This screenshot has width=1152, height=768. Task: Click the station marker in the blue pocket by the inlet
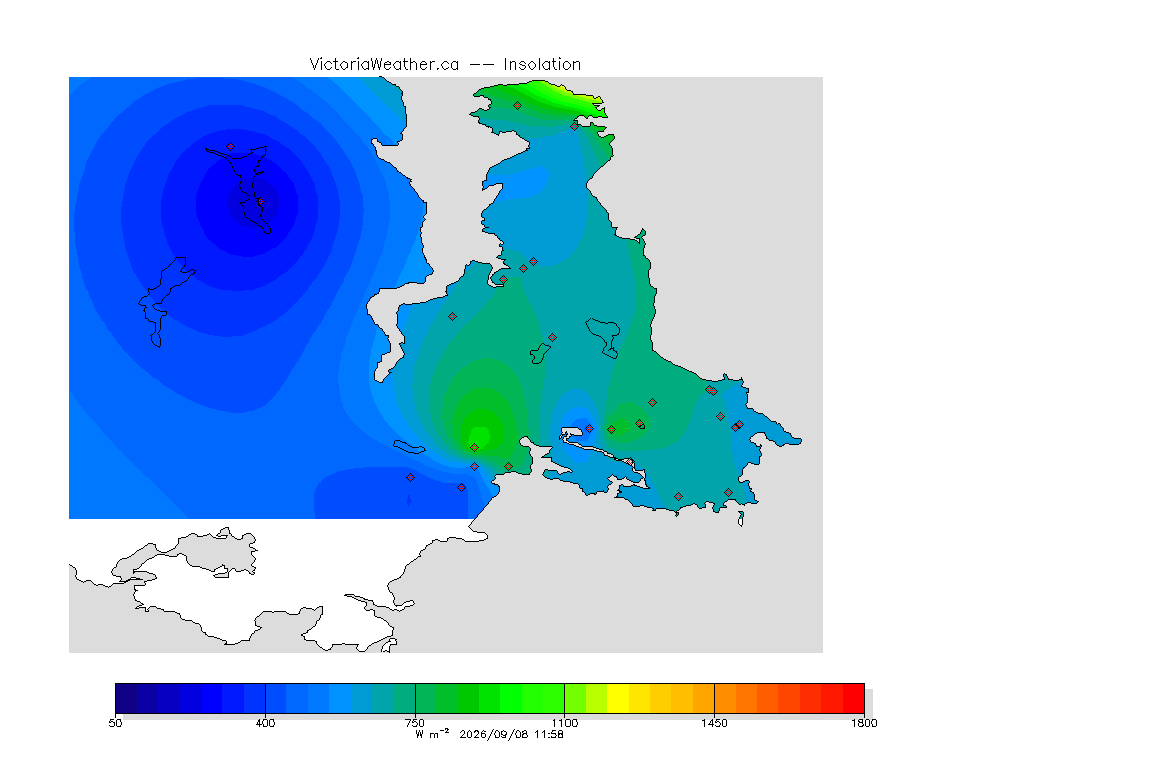point(589,428)
